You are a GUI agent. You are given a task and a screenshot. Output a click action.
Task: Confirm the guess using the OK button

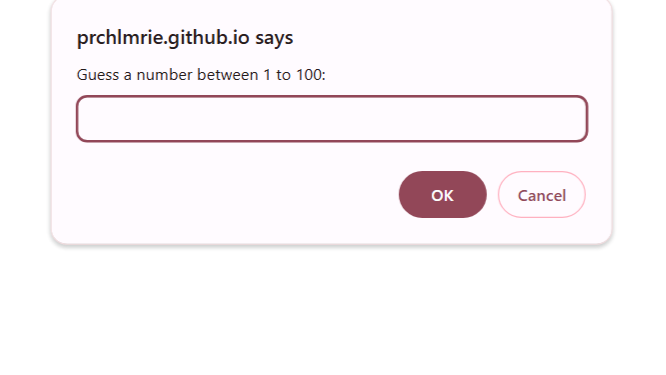point(443,195)
